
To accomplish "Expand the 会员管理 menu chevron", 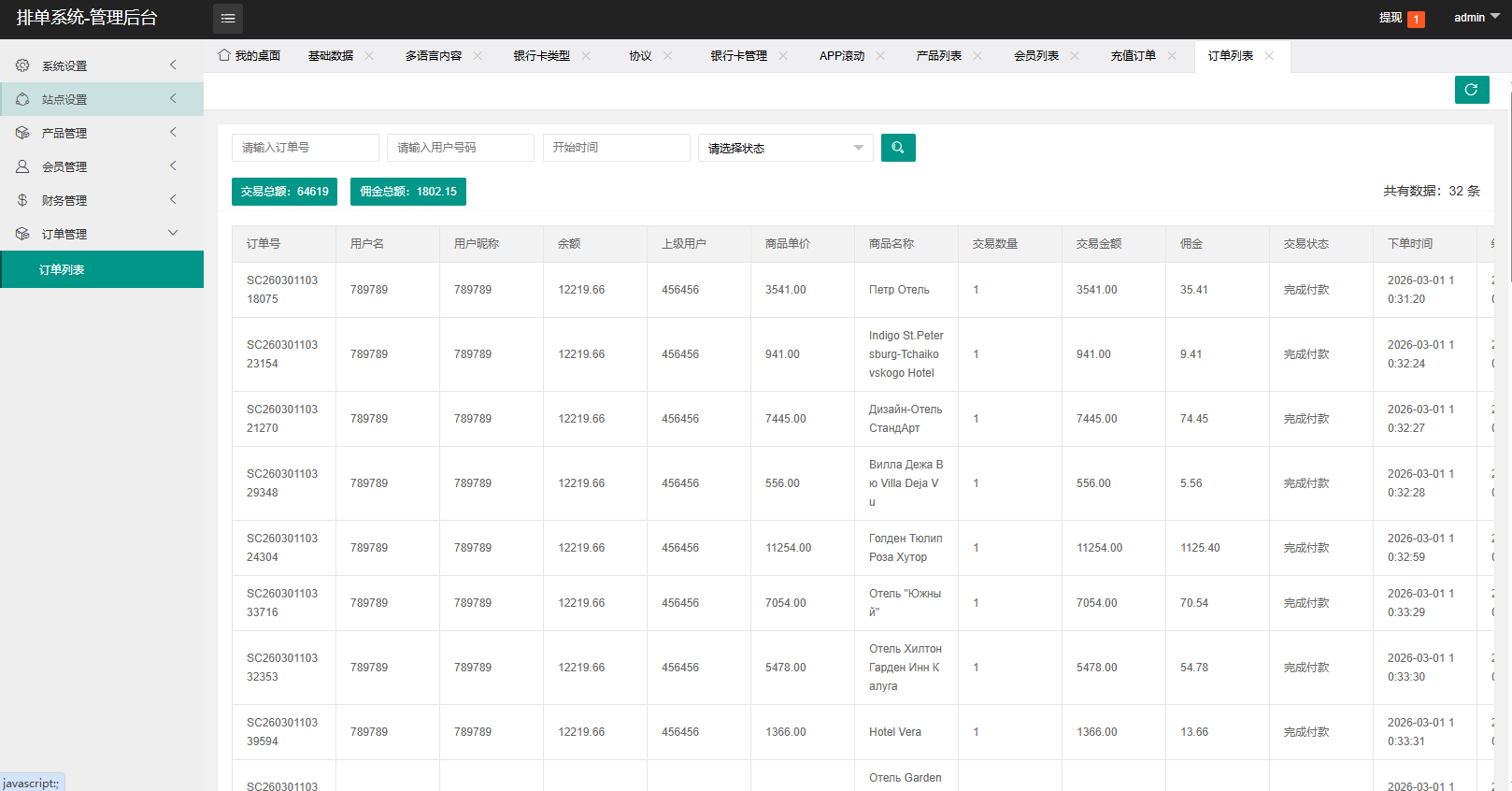I will pos(173,165).
